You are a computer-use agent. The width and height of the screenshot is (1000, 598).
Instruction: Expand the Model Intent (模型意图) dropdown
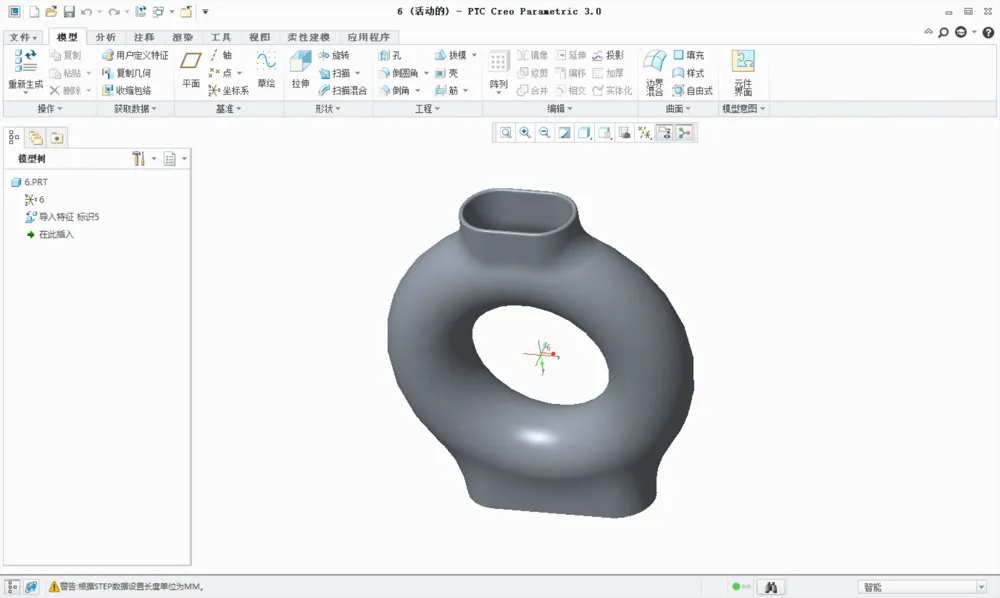[743, 109]
